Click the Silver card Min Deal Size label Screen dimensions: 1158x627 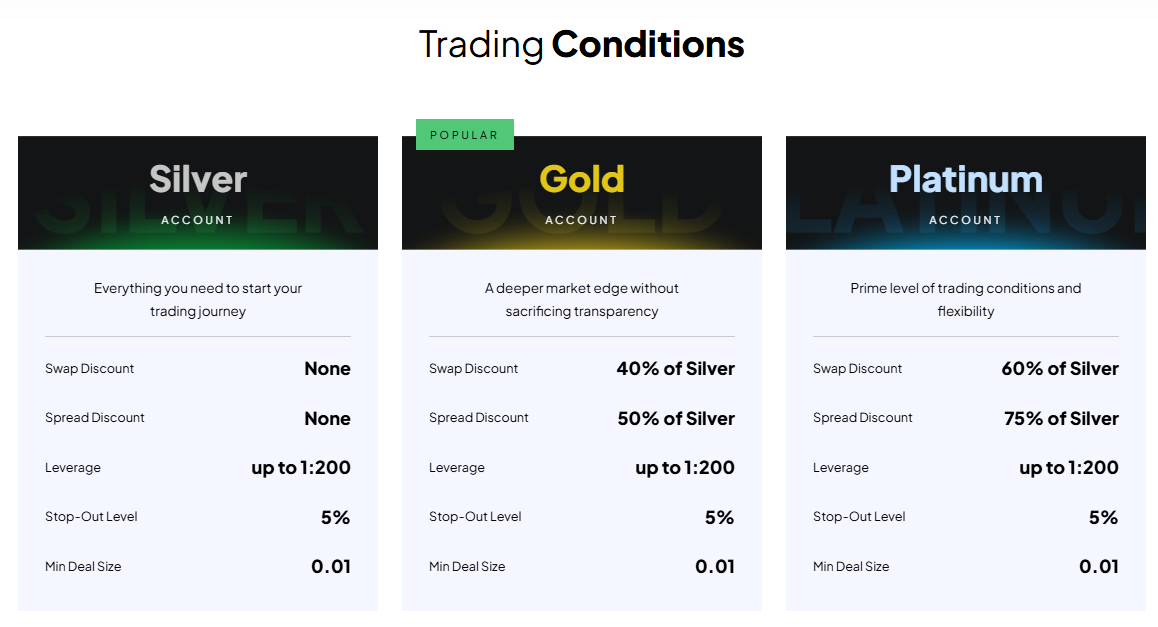point(83,566)
